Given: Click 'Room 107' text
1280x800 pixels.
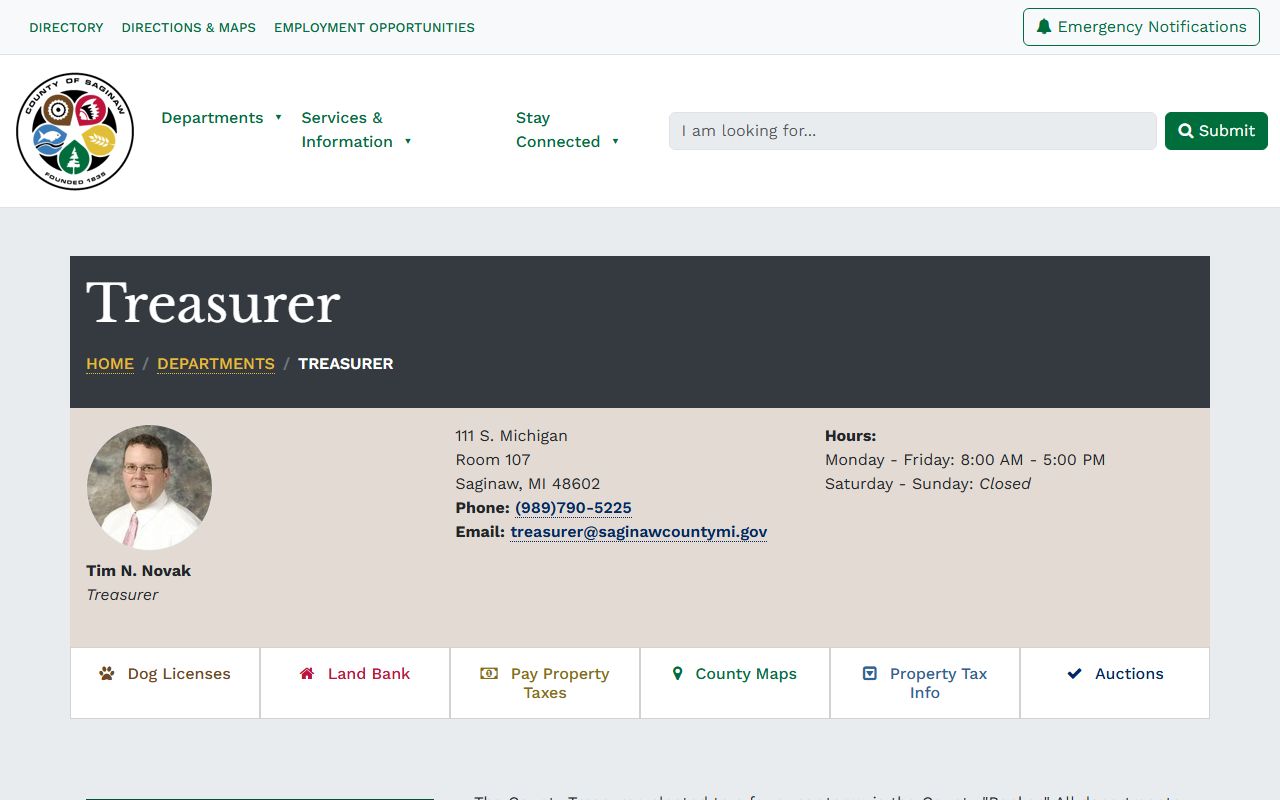Looking at the screenshot, I should [x=493, y=460].
